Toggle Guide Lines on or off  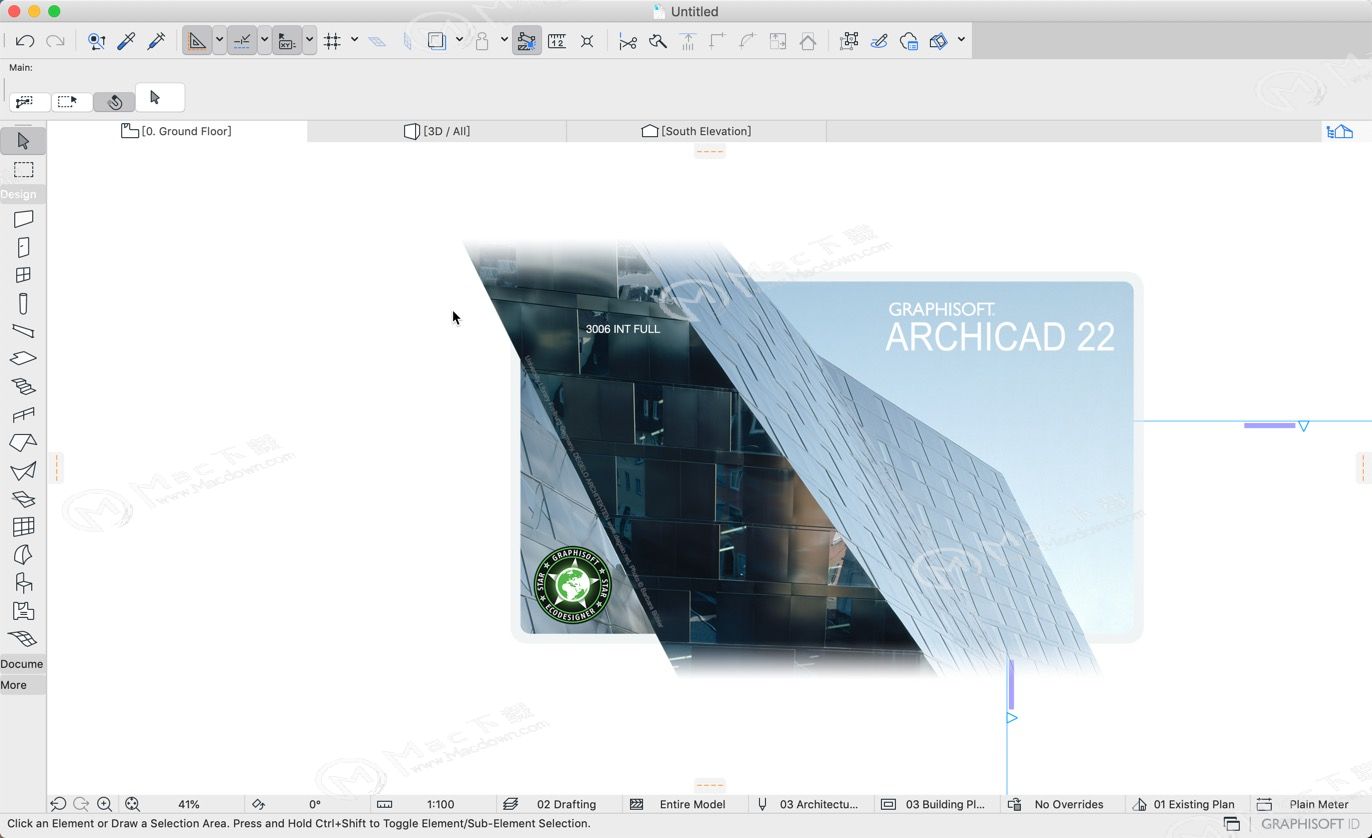(197, 41)
